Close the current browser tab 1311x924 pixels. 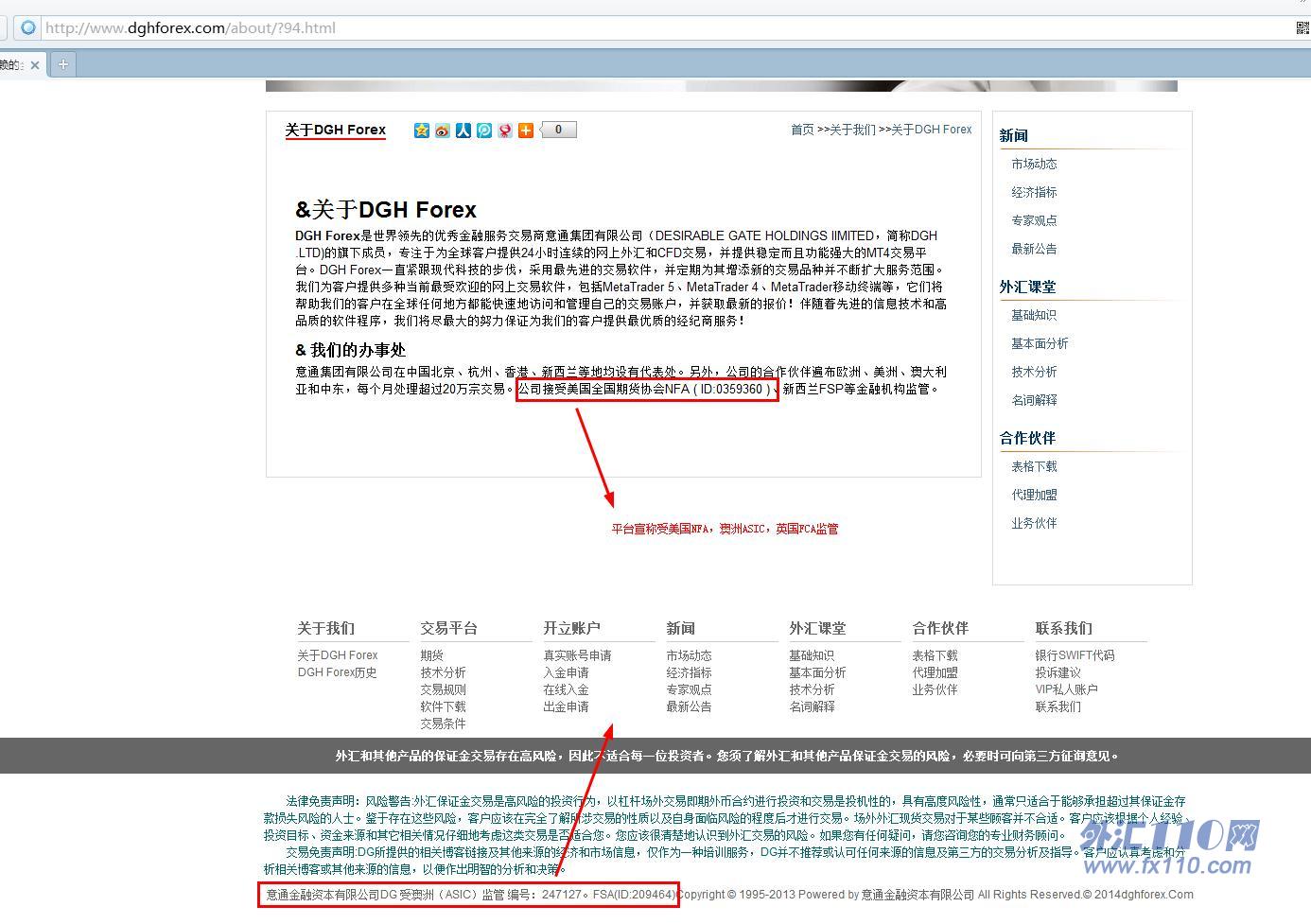[x=35, y=65]
